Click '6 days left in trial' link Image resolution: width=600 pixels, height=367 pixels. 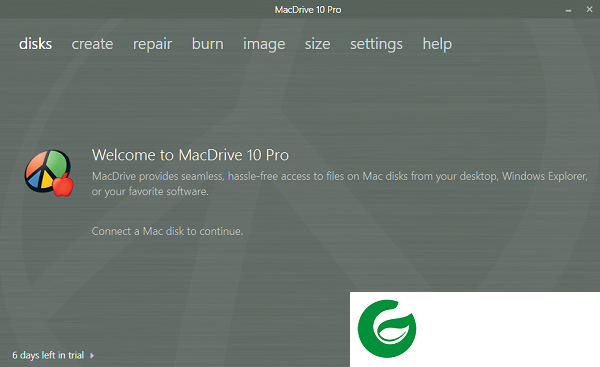[48, 355]
